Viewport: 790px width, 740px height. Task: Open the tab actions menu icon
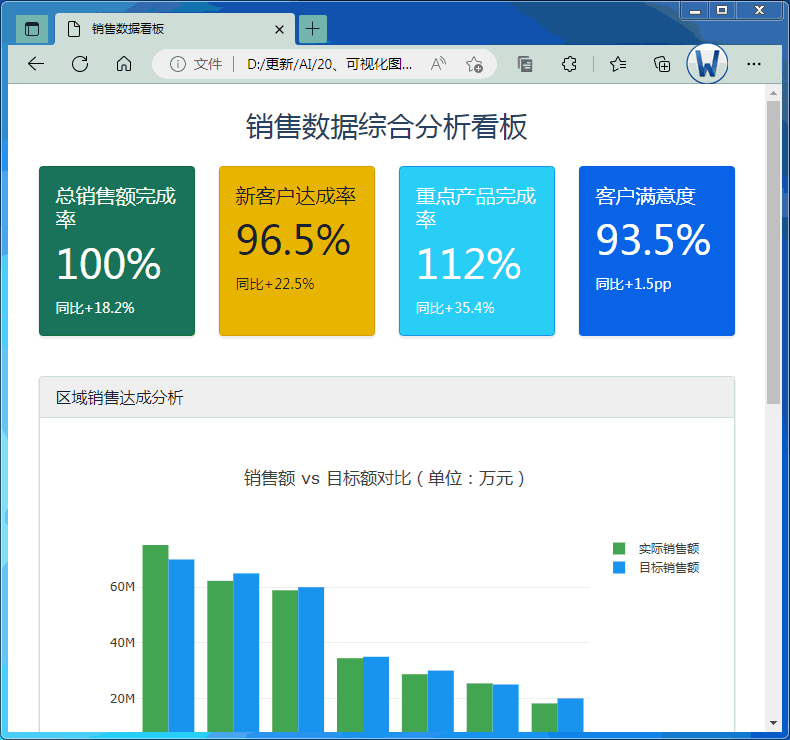[x=32, y=29]
